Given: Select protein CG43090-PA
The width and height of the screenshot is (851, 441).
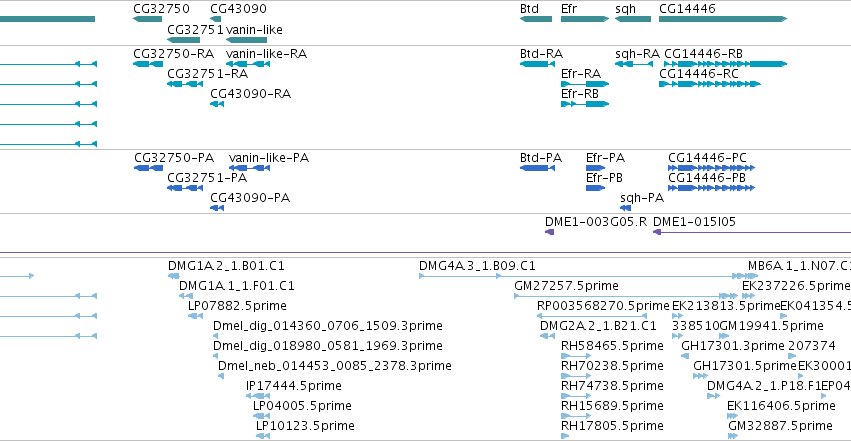Looking at the screenshot, I should tap(217, 208).
